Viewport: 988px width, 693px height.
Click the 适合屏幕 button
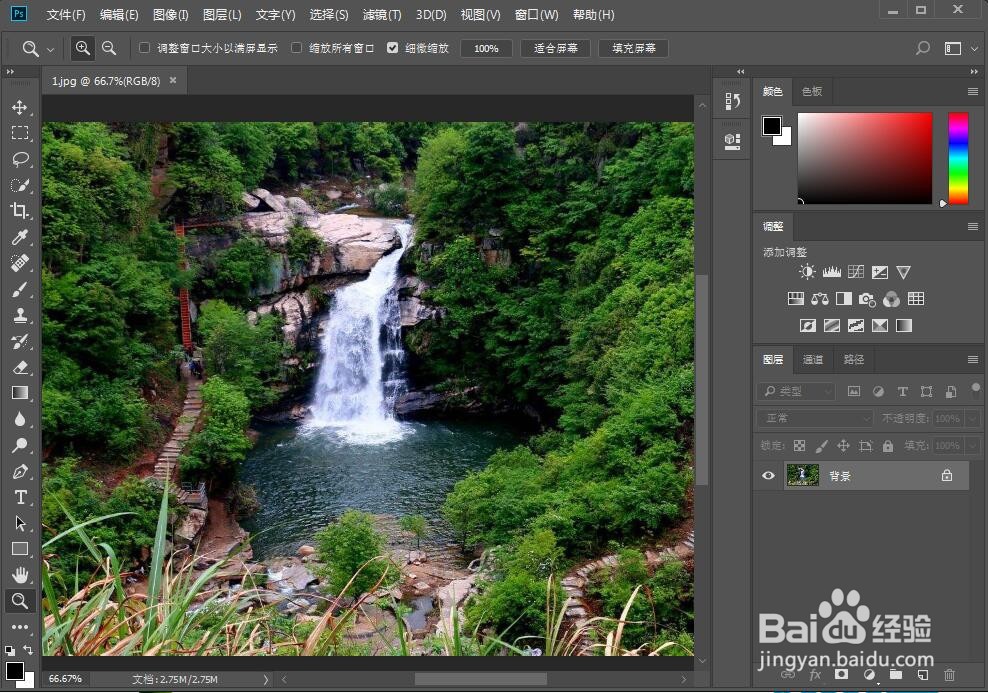pyautogui.click(x=555, y=49)
